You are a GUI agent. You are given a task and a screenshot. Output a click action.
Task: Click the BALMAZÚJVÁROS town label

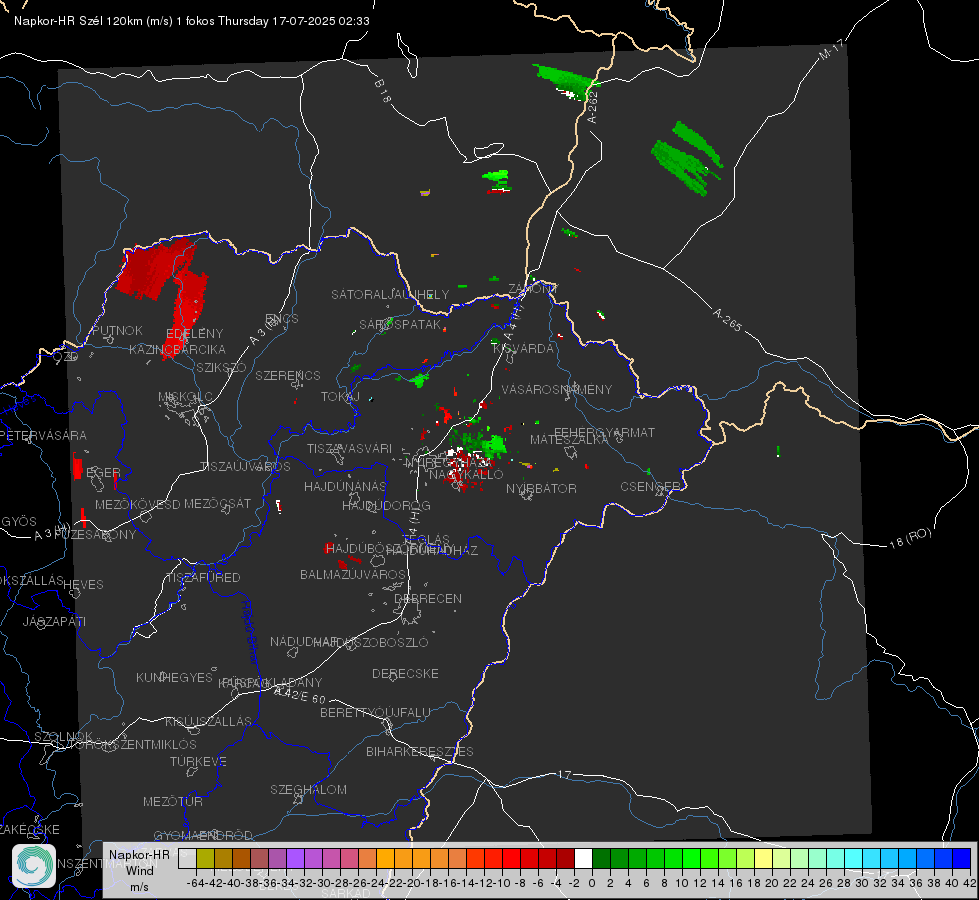353,574
